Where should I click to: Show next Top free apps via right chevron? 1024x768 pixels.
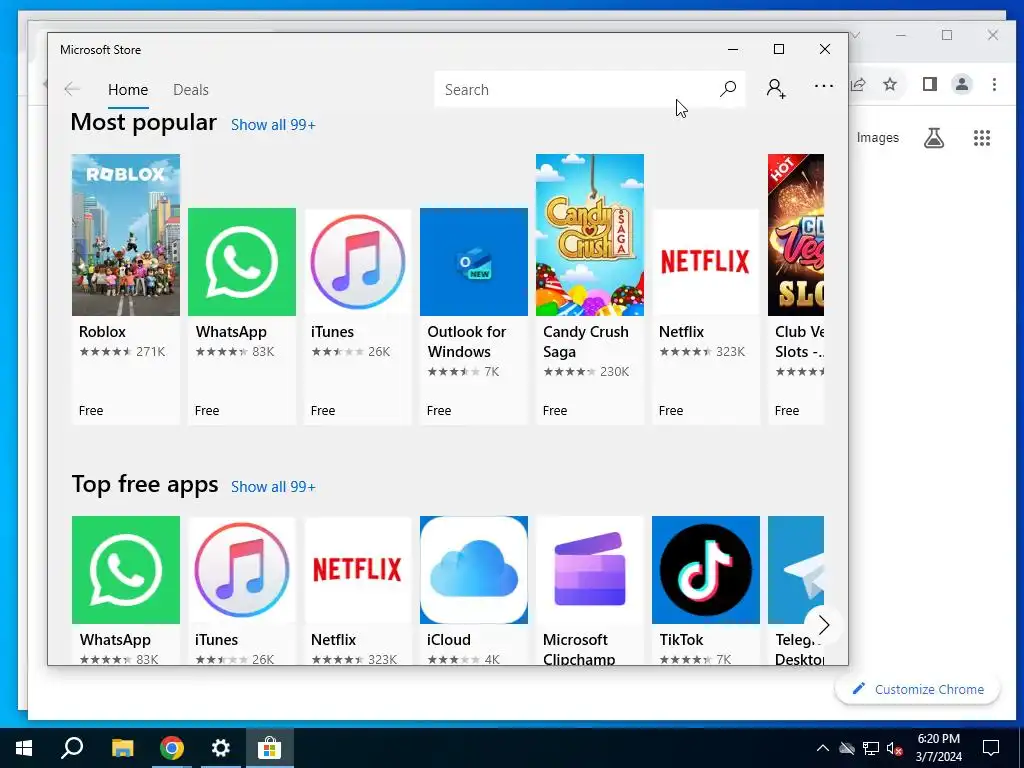[x=824, y=625]
